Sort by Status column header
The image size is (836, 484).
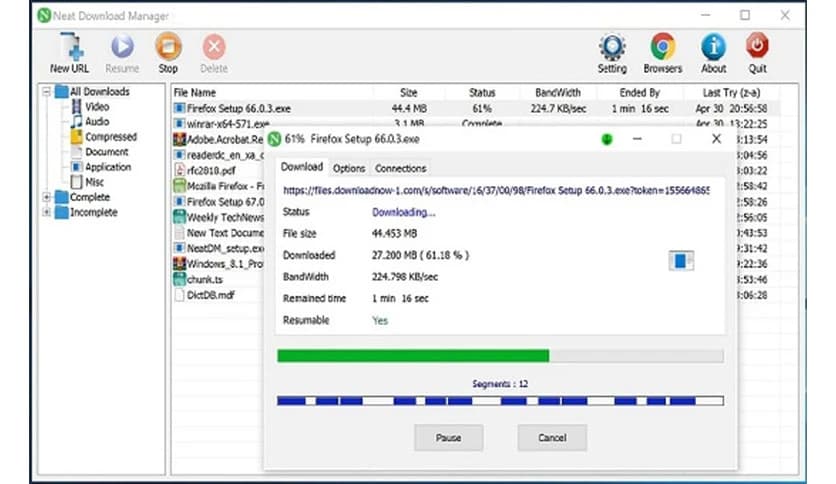(482, 93)
